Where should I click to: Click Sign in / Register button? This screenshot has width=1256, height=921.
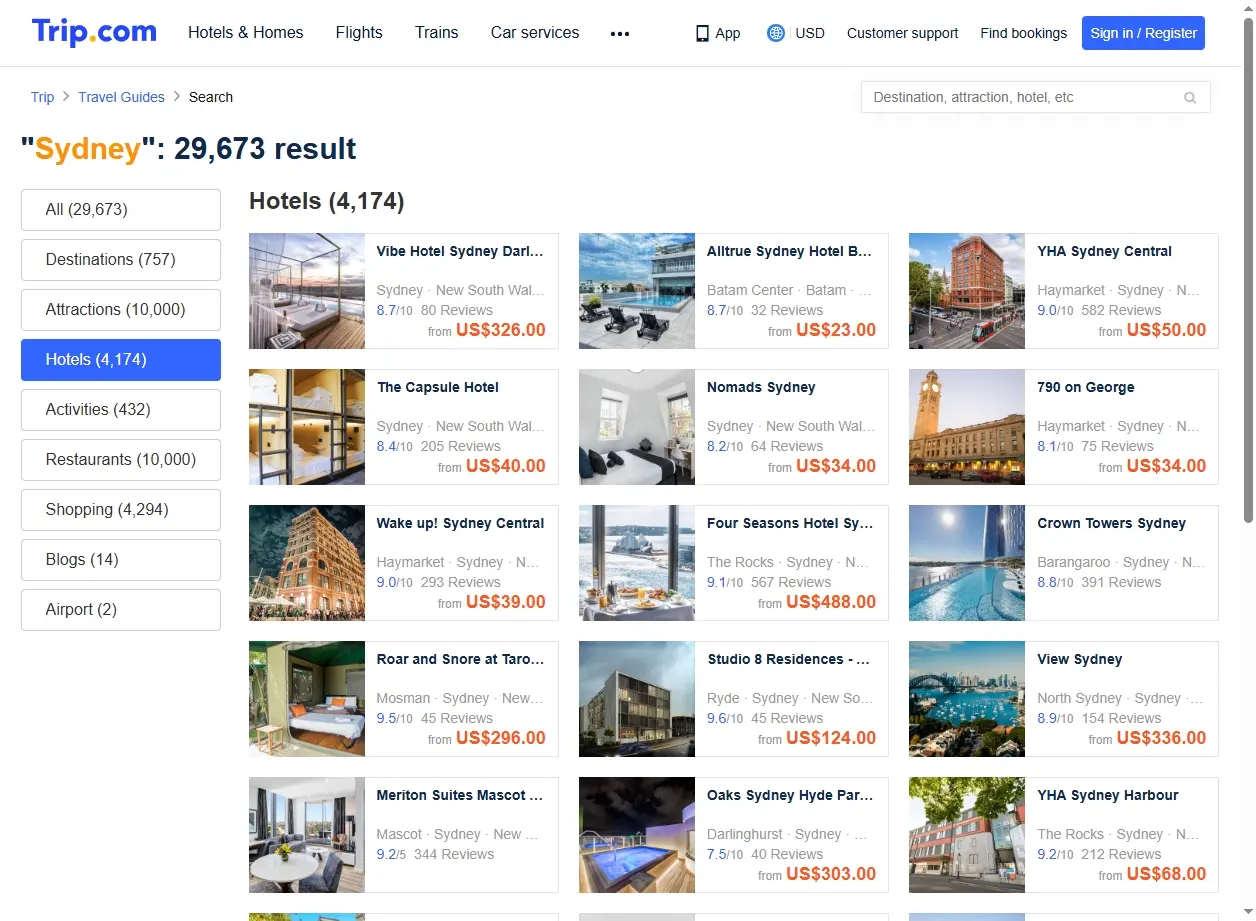[x=1143, y=33]
